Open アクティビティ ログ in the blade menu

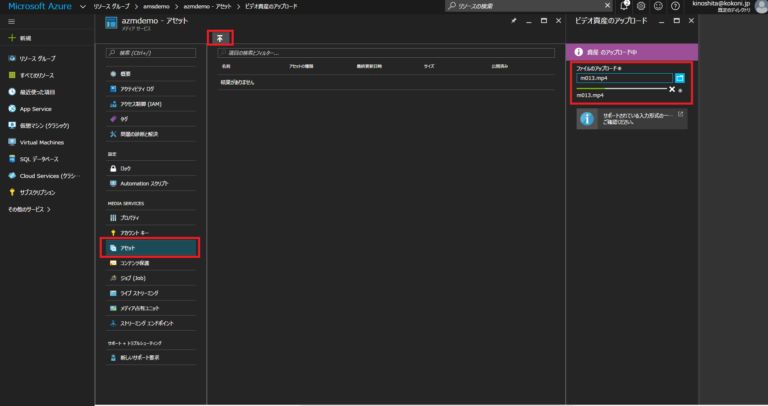click(x=151, y=89)
